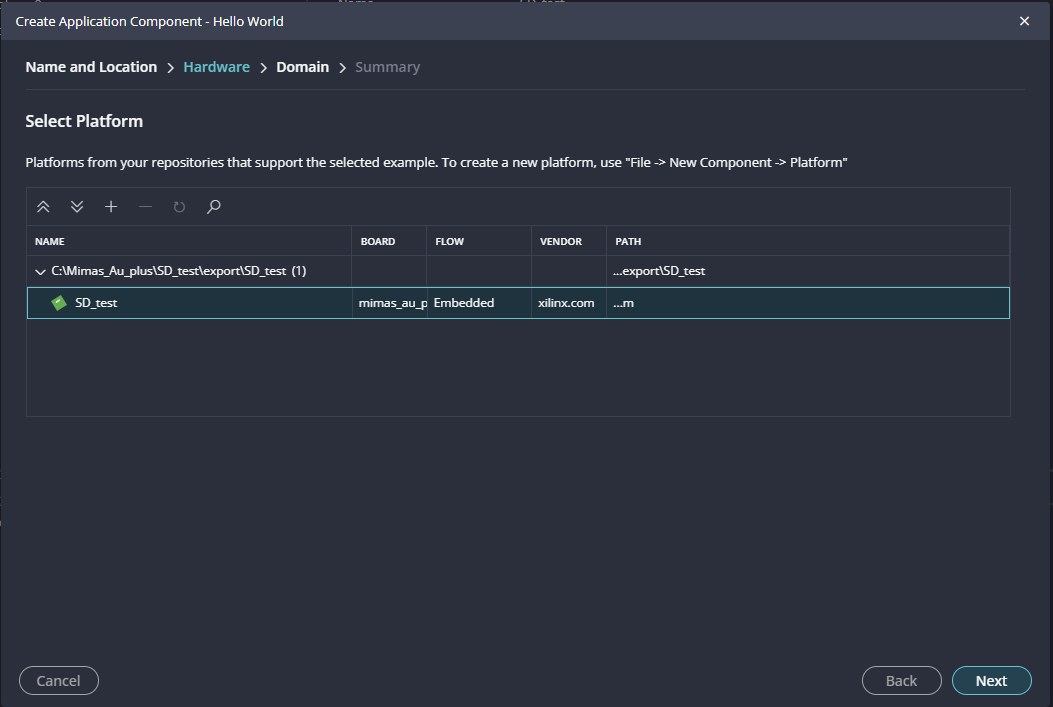This screenshot has height=707, width=1053.
Task: Click the collapse all double-chevron icon
Action: (x=43, y=207)
